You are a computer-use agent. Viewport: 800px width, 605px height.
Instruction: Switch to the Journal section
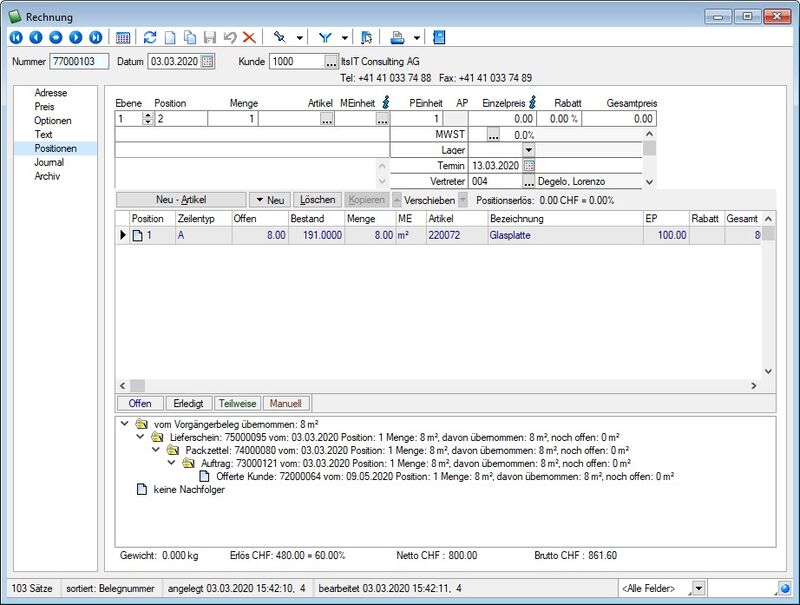tap(49, 162)
